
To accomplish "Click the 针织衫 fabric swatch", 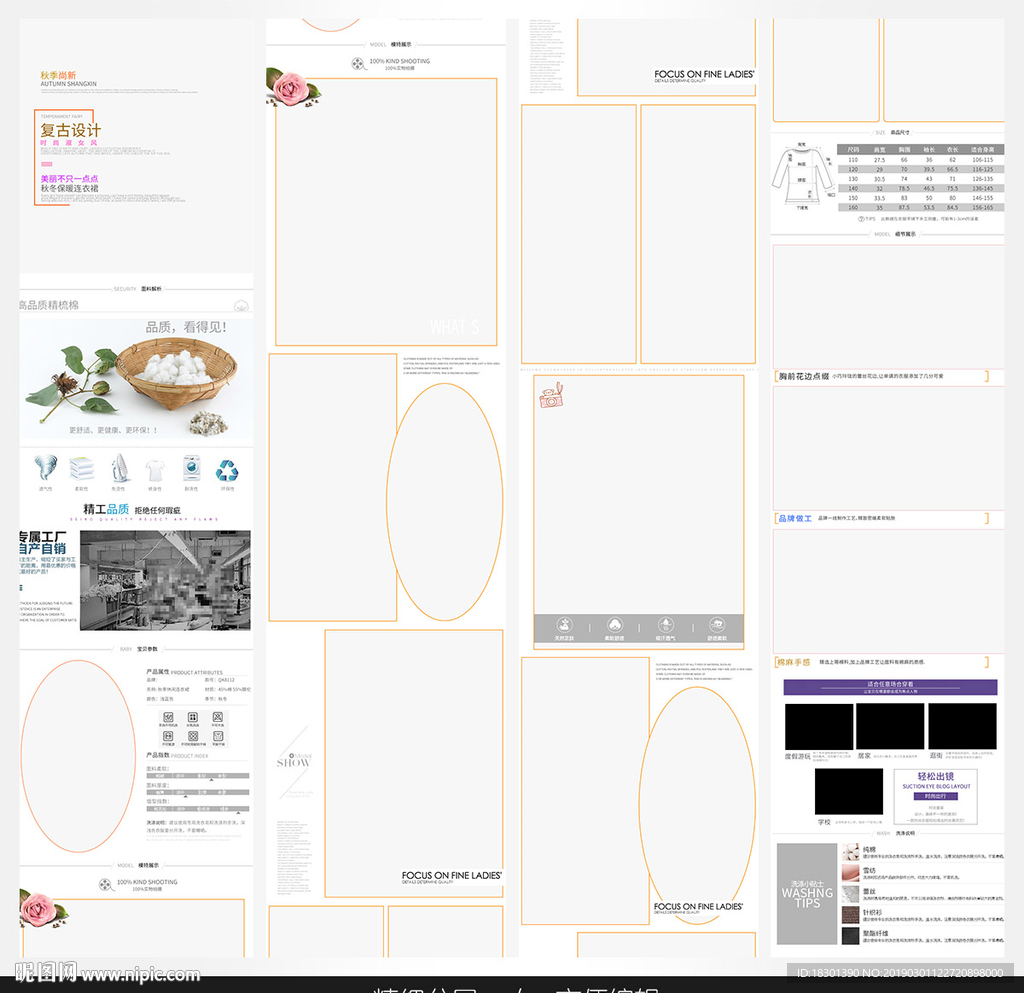I will coord(850,915).
